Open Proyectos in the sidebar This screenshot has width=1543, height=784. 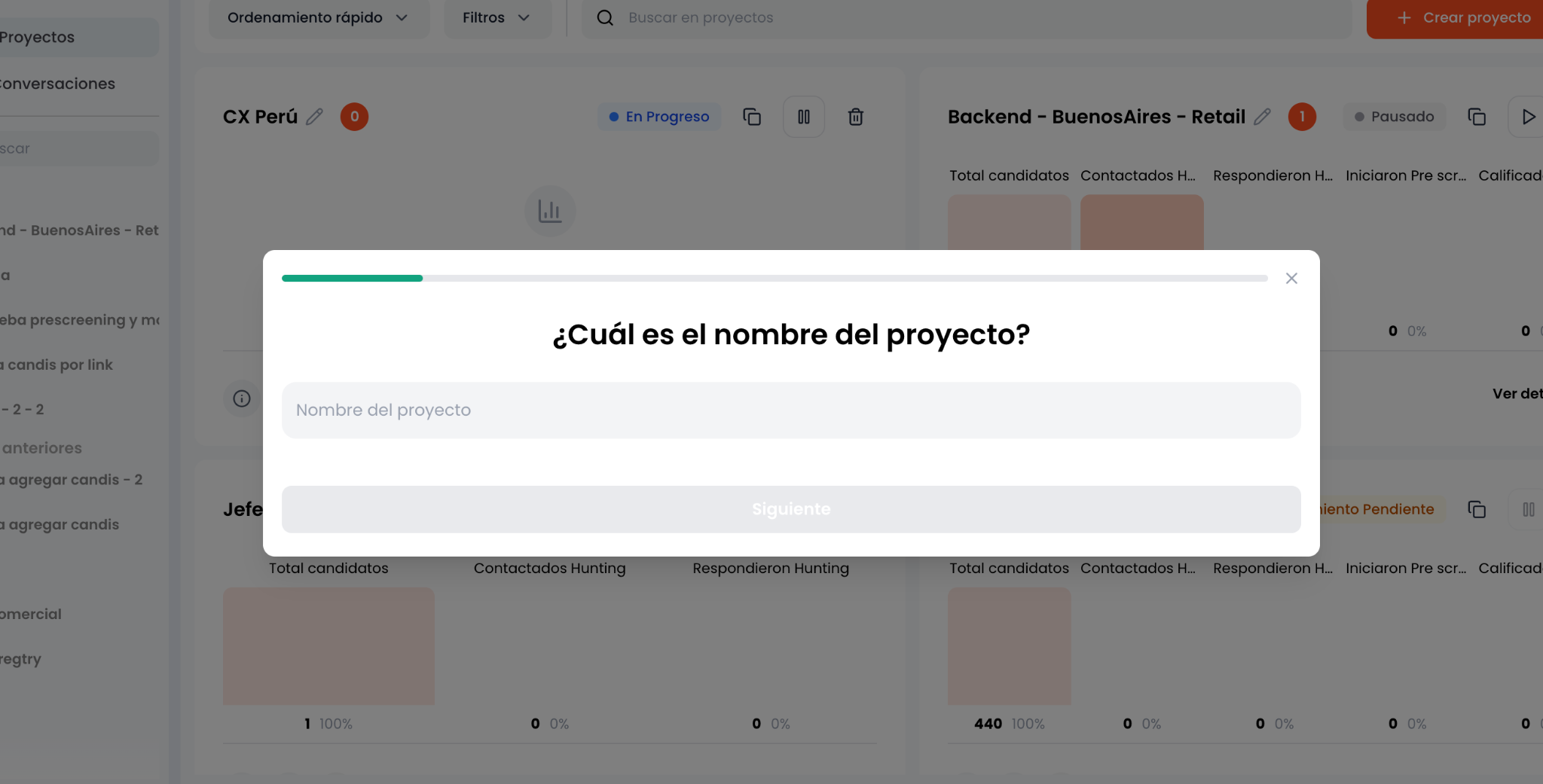coord(79,37)
